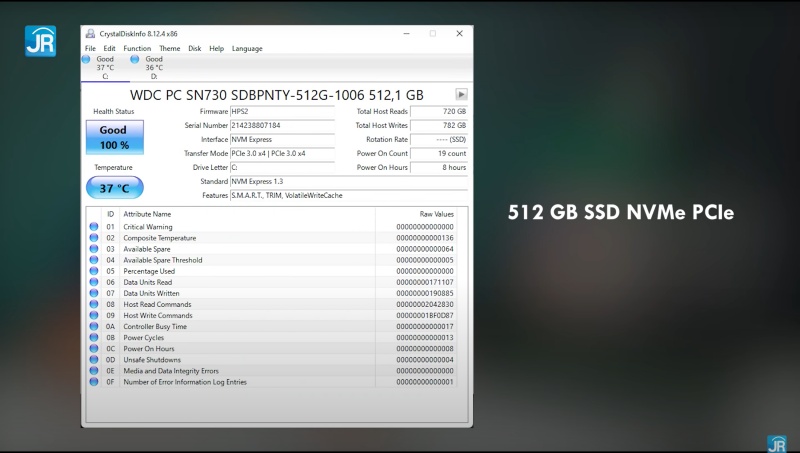This screenshot has width=800, height=453.
Task: Click the Good 100% health status box
Action: point(113,137)
